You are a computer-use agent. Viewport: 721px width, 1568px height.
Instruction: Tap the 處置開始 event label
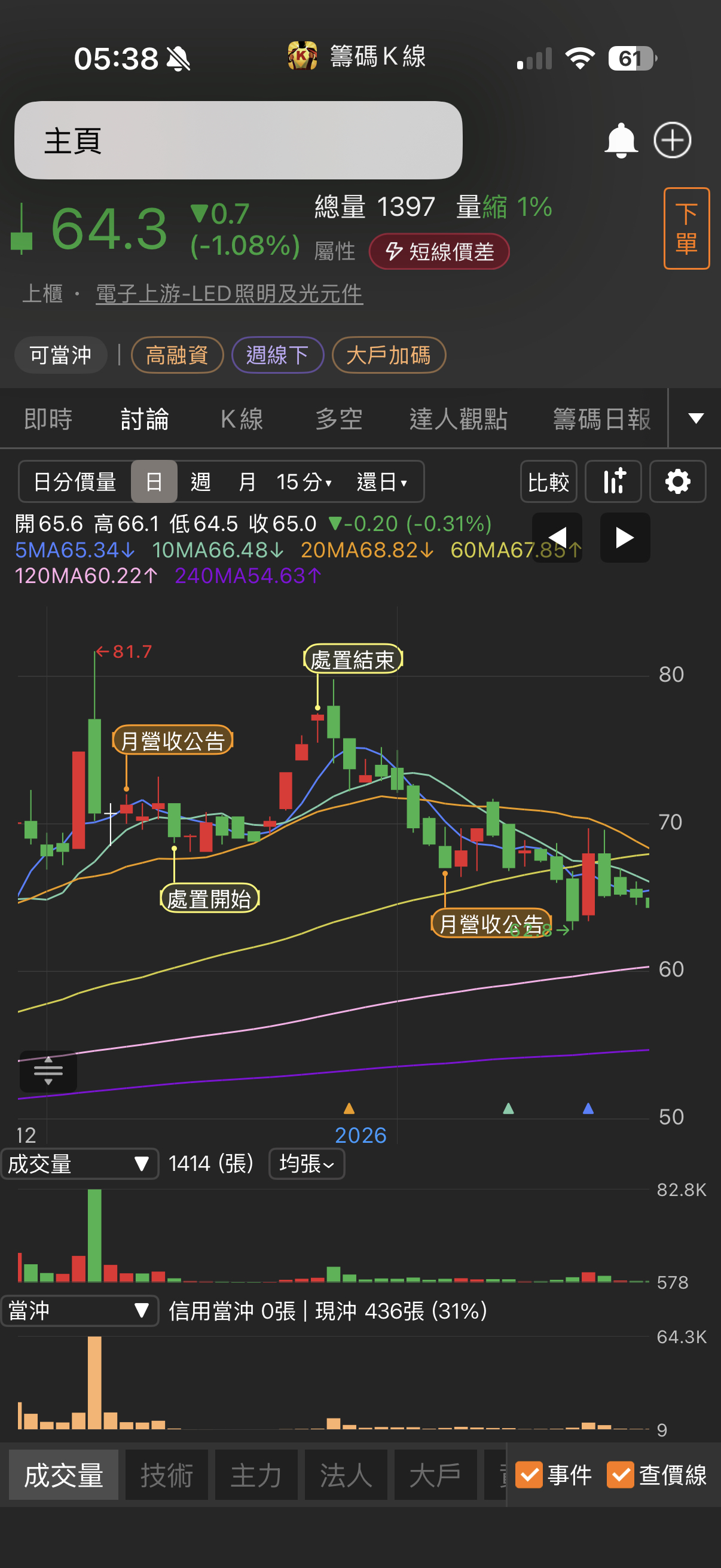pos(210,898)
